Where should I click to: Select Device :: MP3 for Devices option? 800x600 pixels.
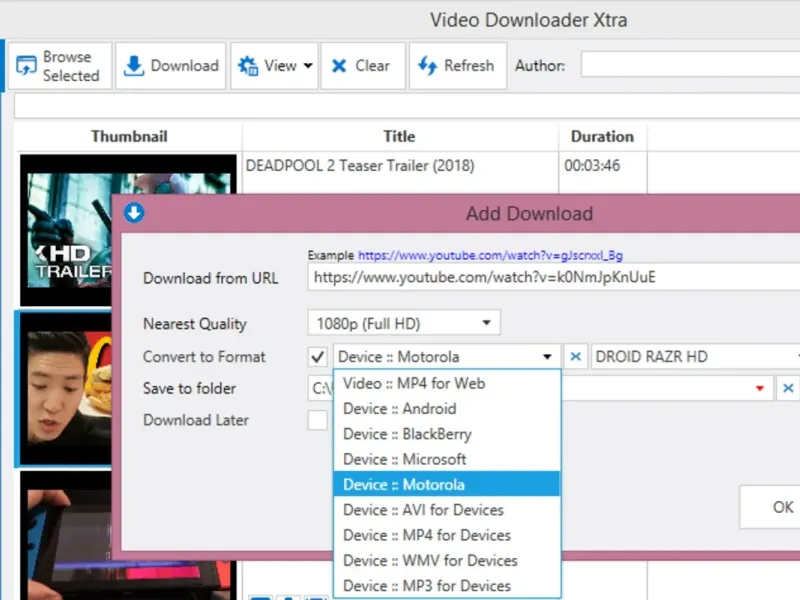[447, 586]
